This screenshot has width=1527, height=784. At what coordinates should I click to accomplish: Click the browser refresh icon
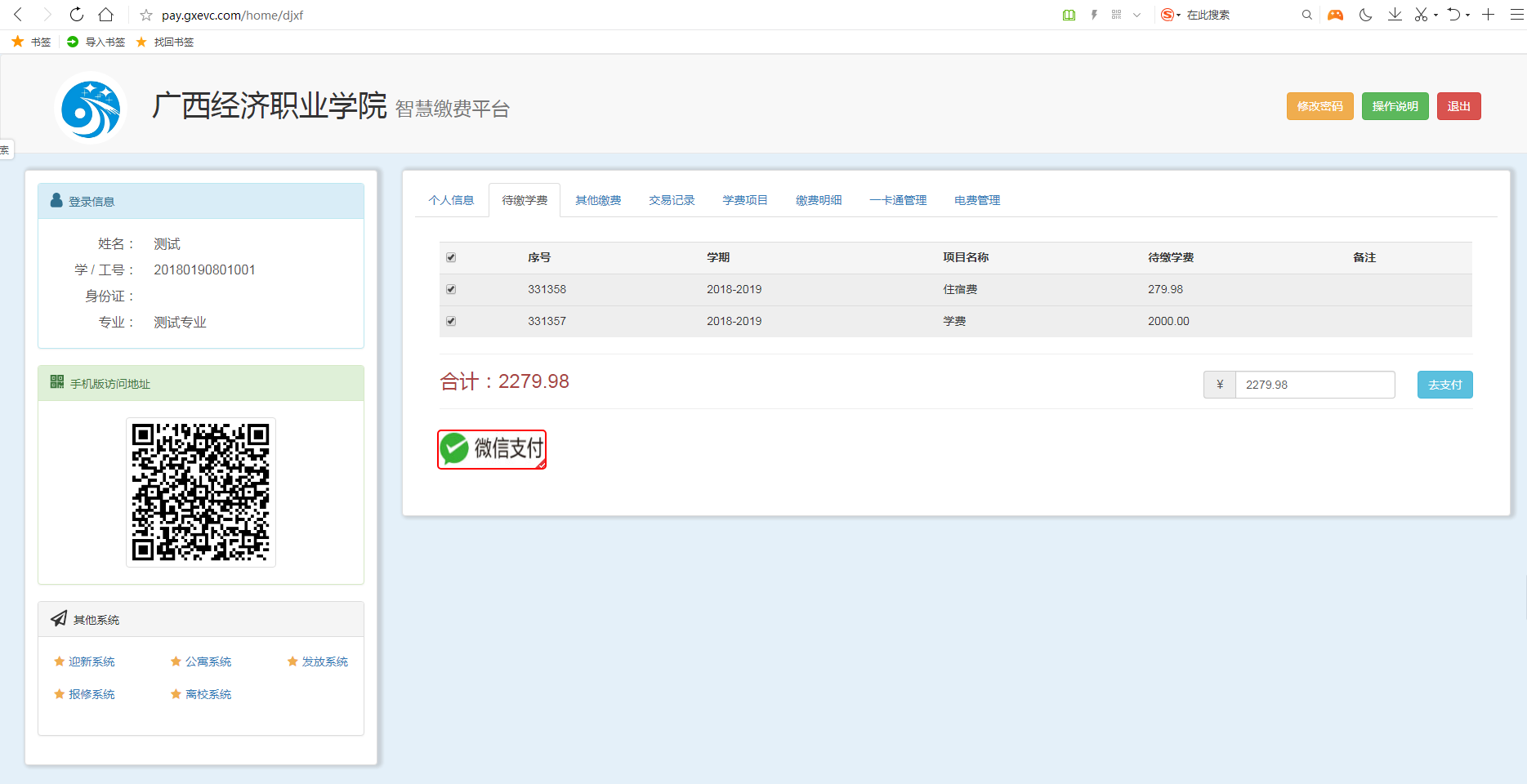click(76, 15)
